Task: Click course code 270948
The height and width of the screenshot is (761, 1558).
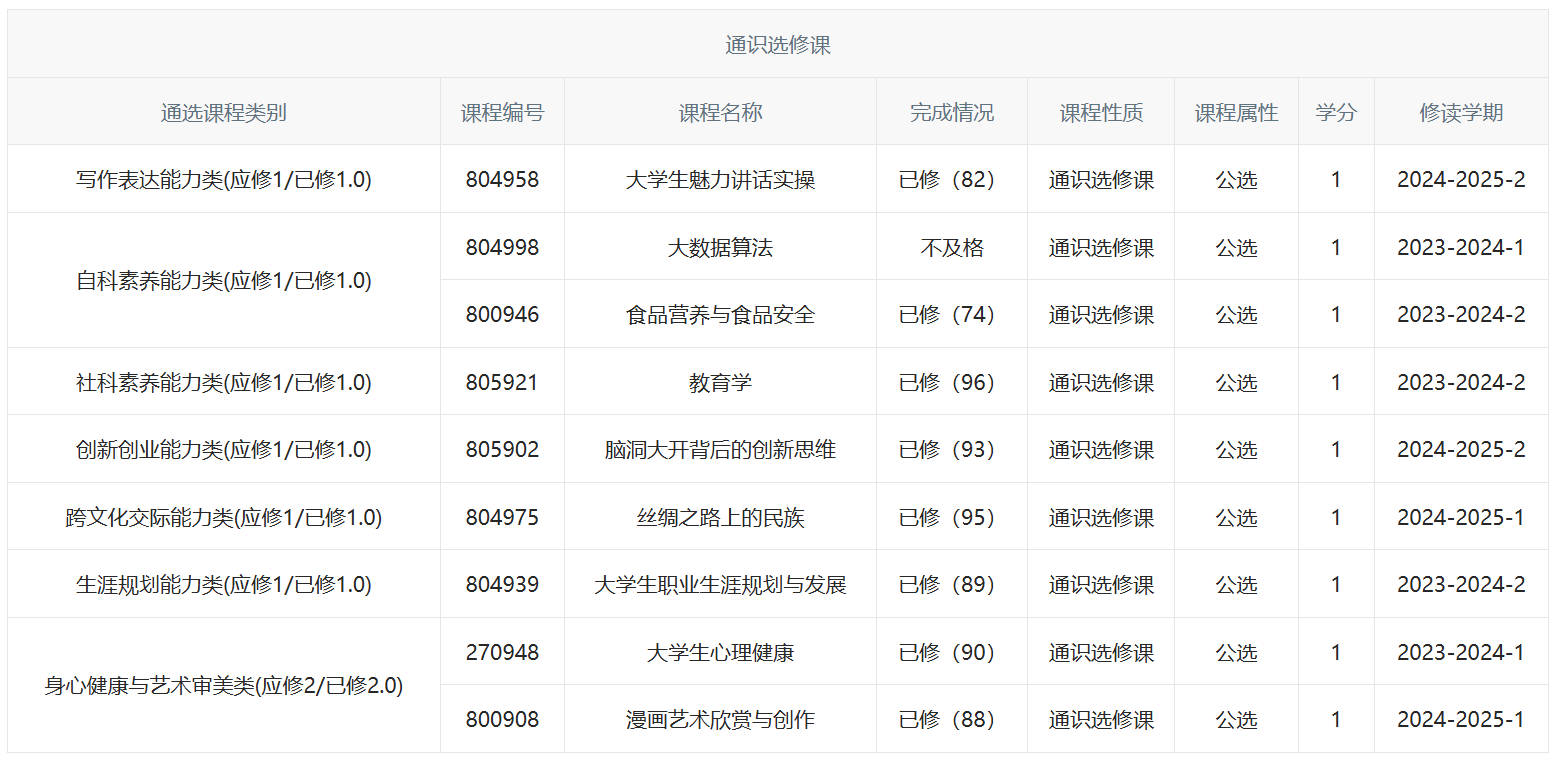Action: click(502, 652)
